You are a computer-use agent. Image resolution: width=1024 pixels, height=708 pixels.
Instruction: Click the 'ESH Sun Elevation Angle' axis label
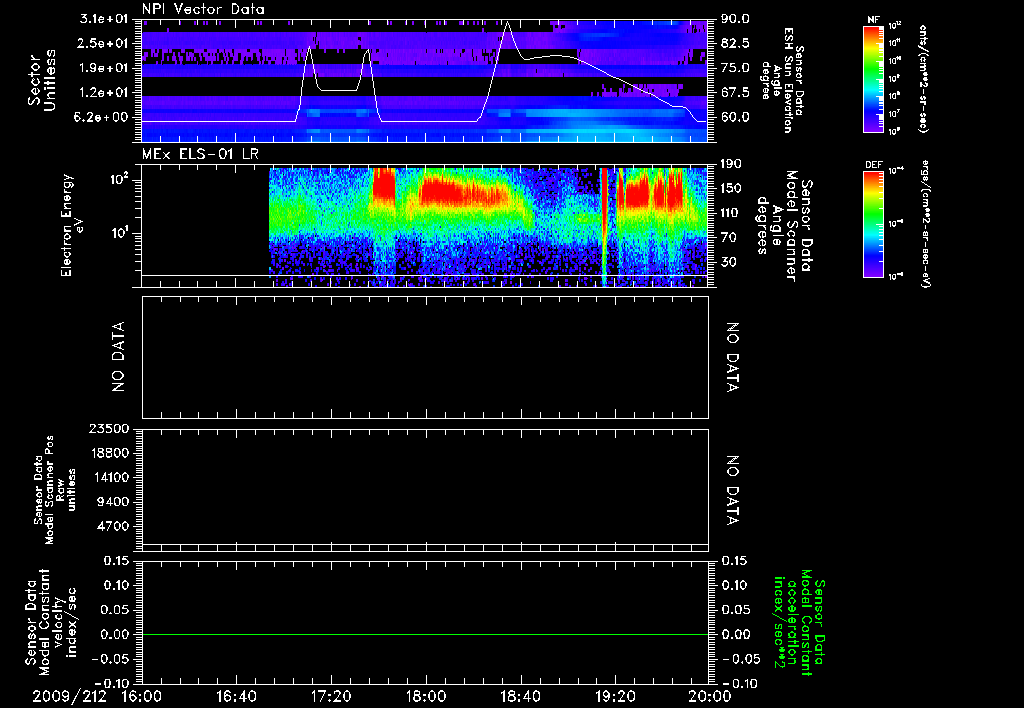(x=782, y=80)
